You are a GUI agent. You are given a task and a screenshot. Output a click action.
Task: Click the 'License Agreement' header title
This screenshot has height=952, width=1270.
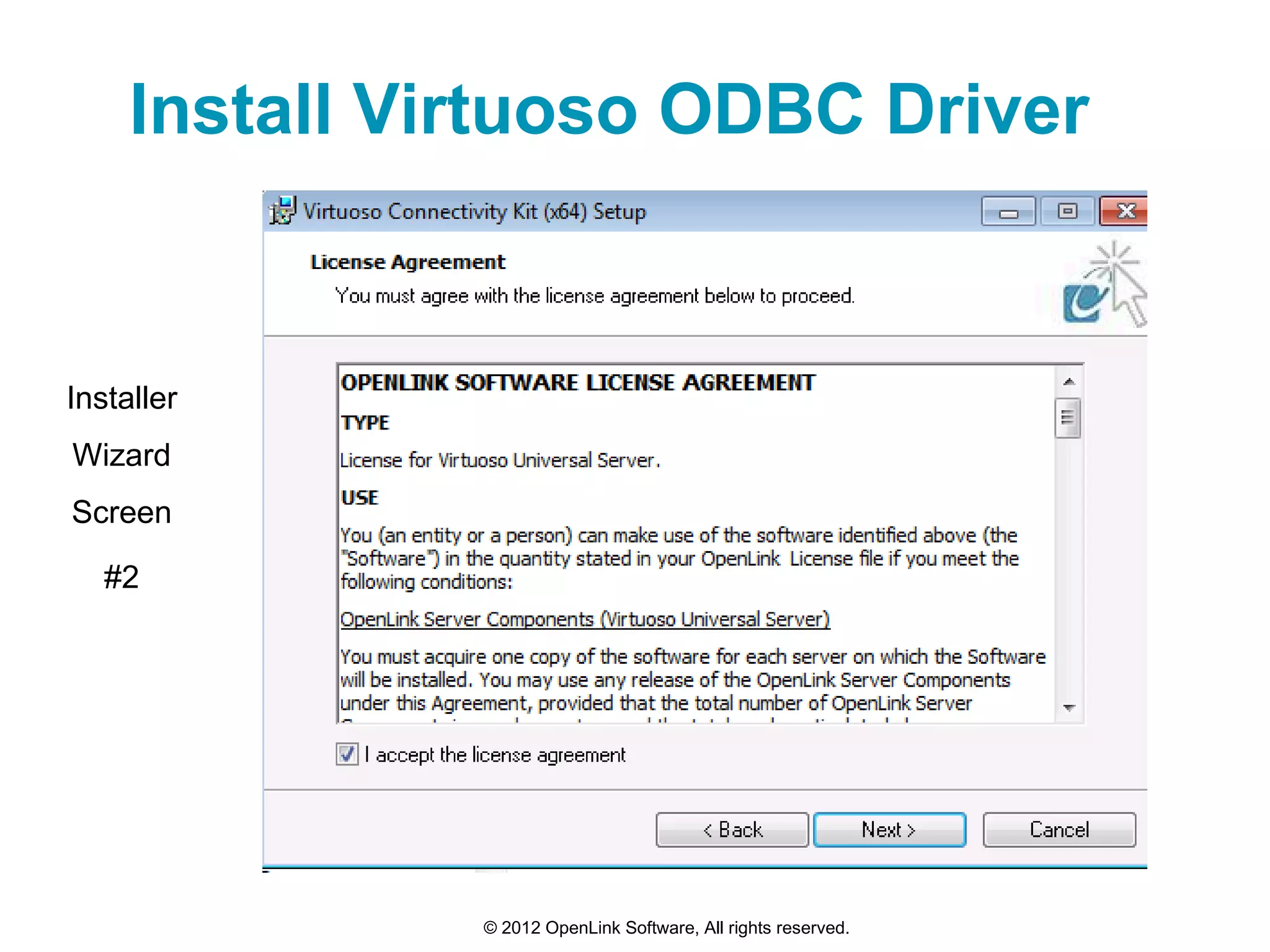pos(408,262)
